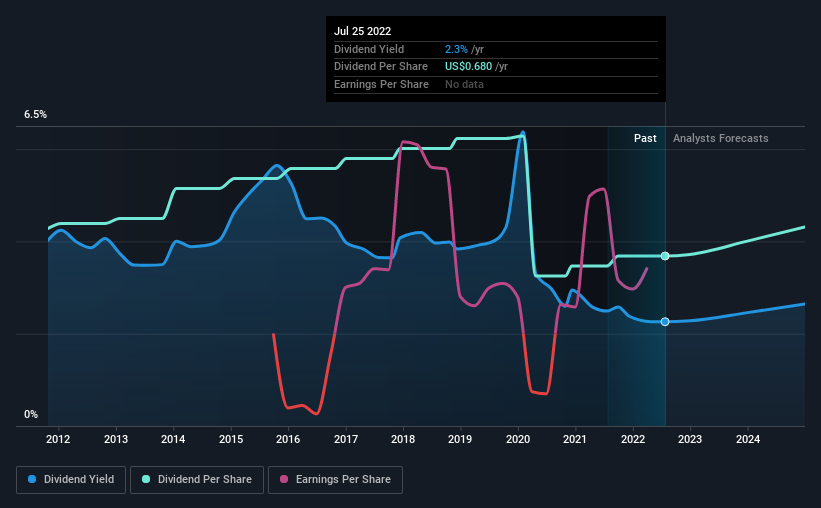Screen dimensions: 821x508
Task: Click the '0%' y-axis label
Action: pos(31,414)
